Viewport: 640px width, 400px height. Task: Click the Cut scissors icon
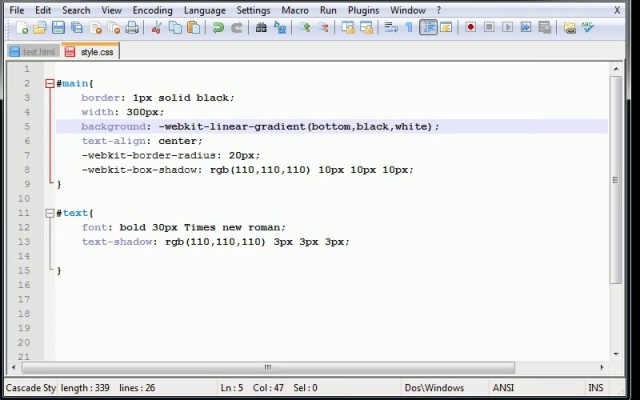156,27
